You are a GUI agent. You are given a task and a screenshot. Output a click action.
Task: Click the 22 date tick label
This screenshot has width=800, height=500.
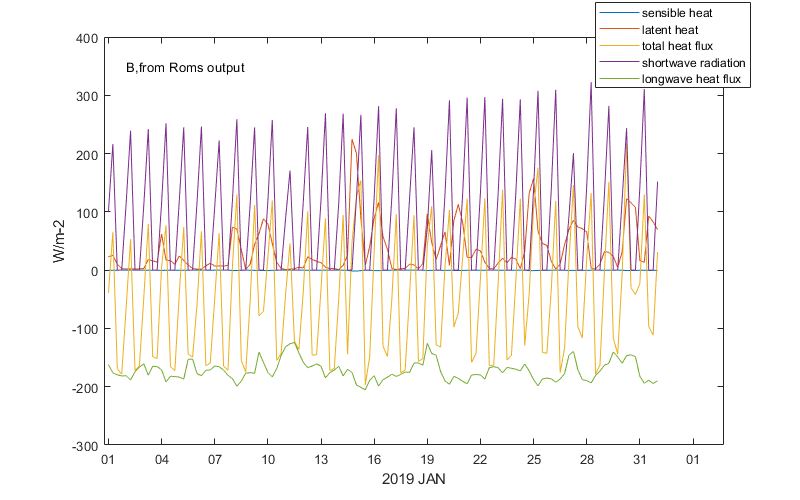click(x=480, y=460)
